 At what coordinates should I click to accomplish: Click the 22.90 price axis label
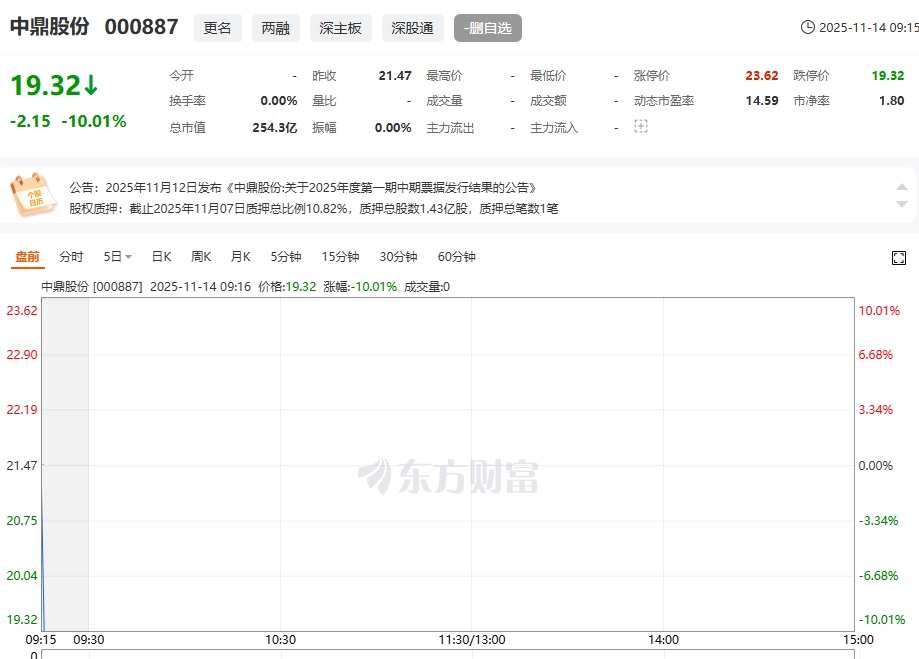click(22, 355)
